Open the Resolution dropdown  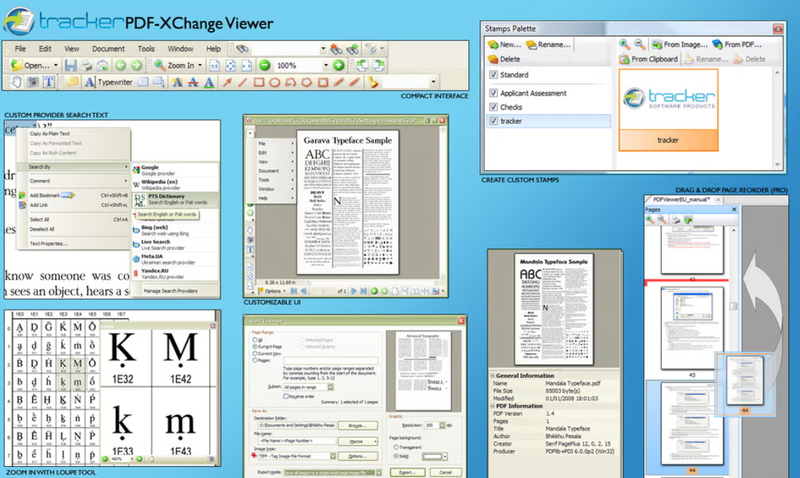coord(442,425)
